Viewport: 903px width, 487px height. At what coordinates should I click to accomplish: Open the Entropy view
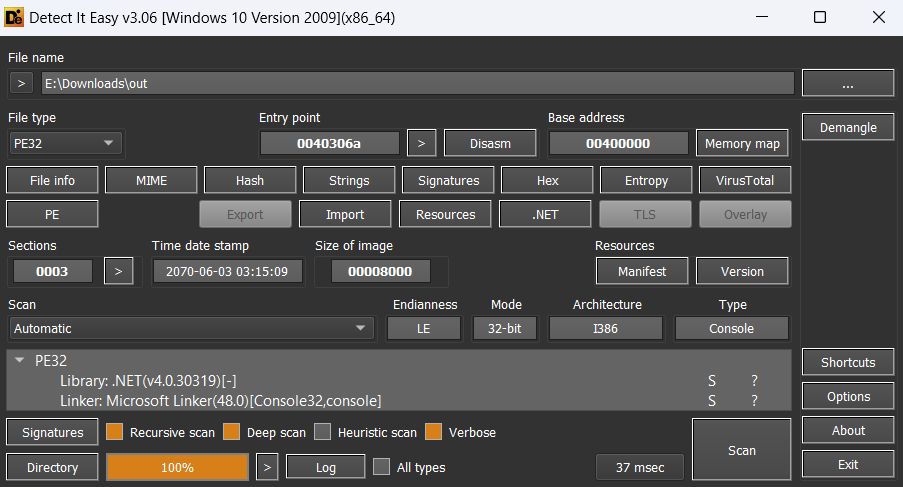pyautogui.click(x=645, y=181)
